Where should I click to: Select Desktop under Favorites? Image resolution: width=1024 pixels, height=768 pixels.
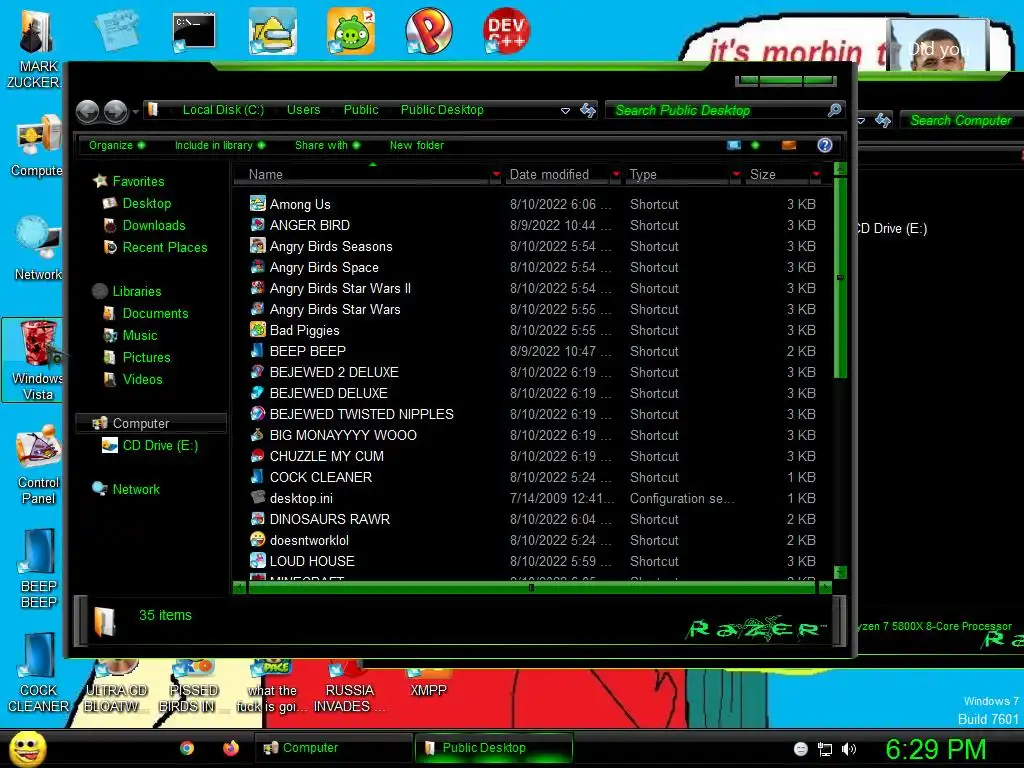pyautogui.click(x=147, y=203)
